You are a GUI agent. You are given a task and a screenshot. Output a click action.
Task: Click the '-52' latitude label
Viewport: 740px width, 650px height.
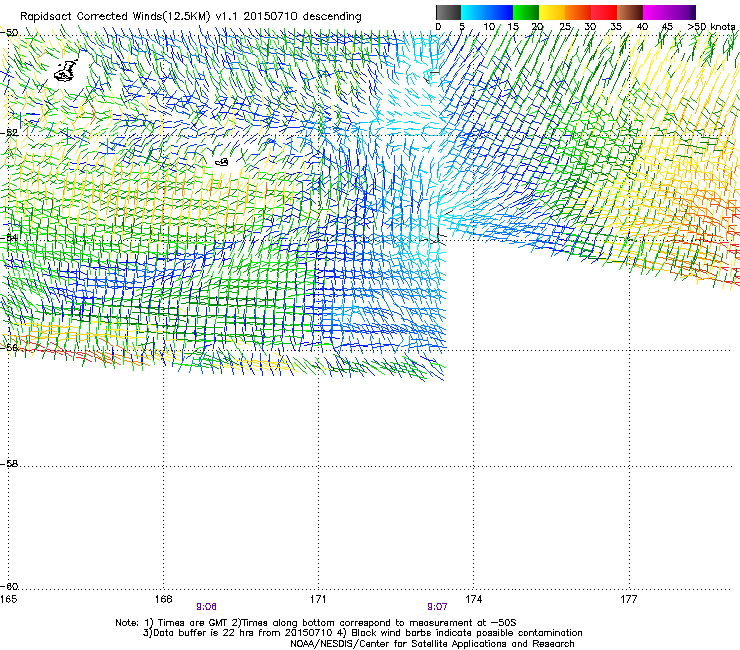click(x=9, y=133)
